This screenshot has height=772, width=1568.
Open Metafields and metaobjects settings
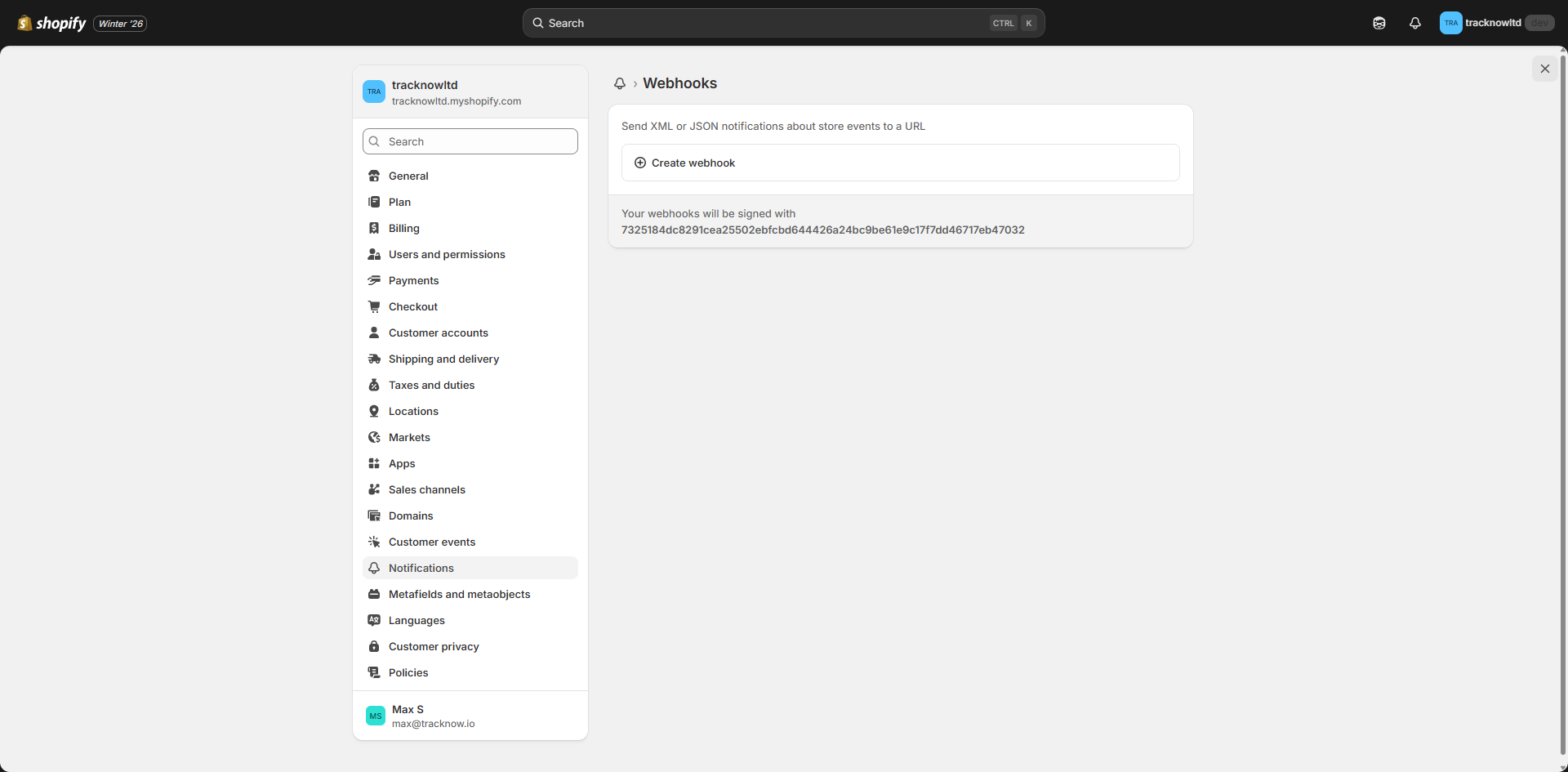459,594
